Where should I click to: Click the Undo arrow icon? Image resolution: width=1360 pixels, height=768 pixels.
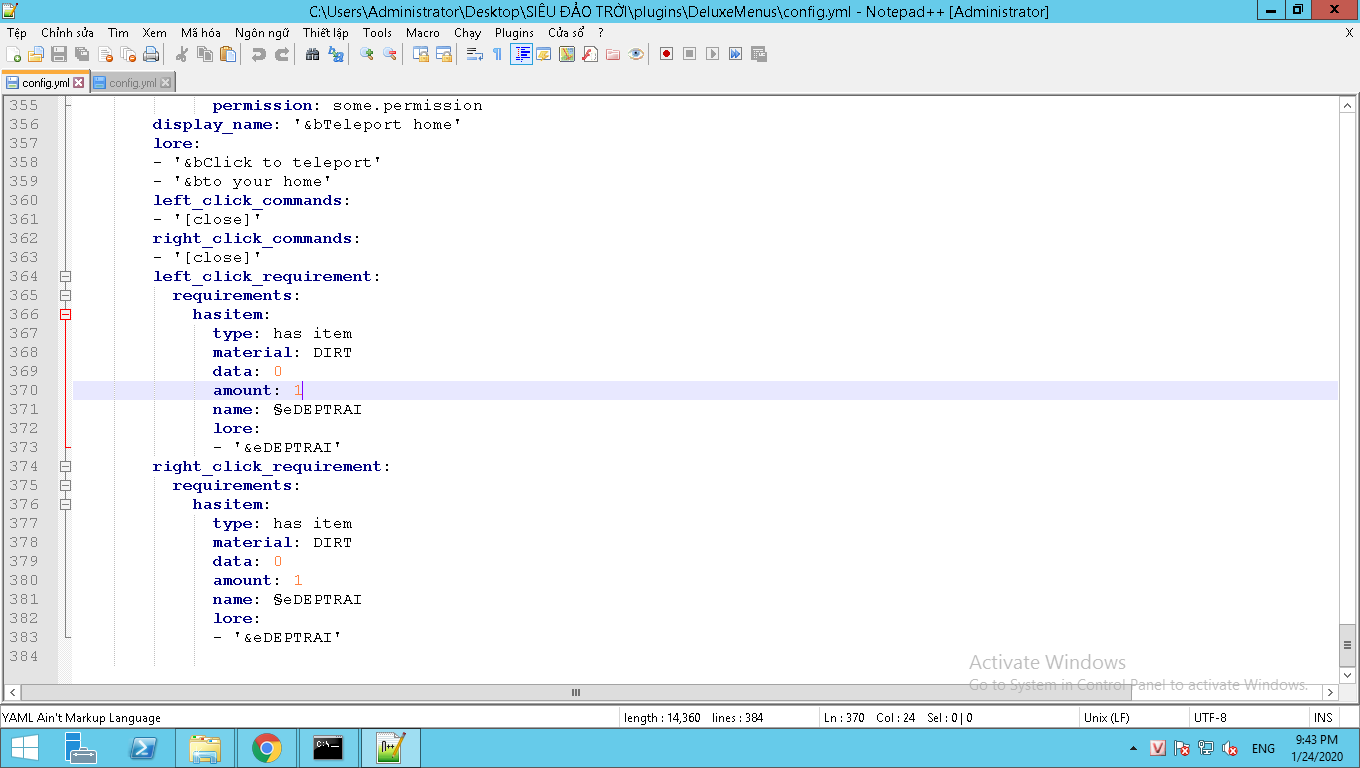[258, 54]
